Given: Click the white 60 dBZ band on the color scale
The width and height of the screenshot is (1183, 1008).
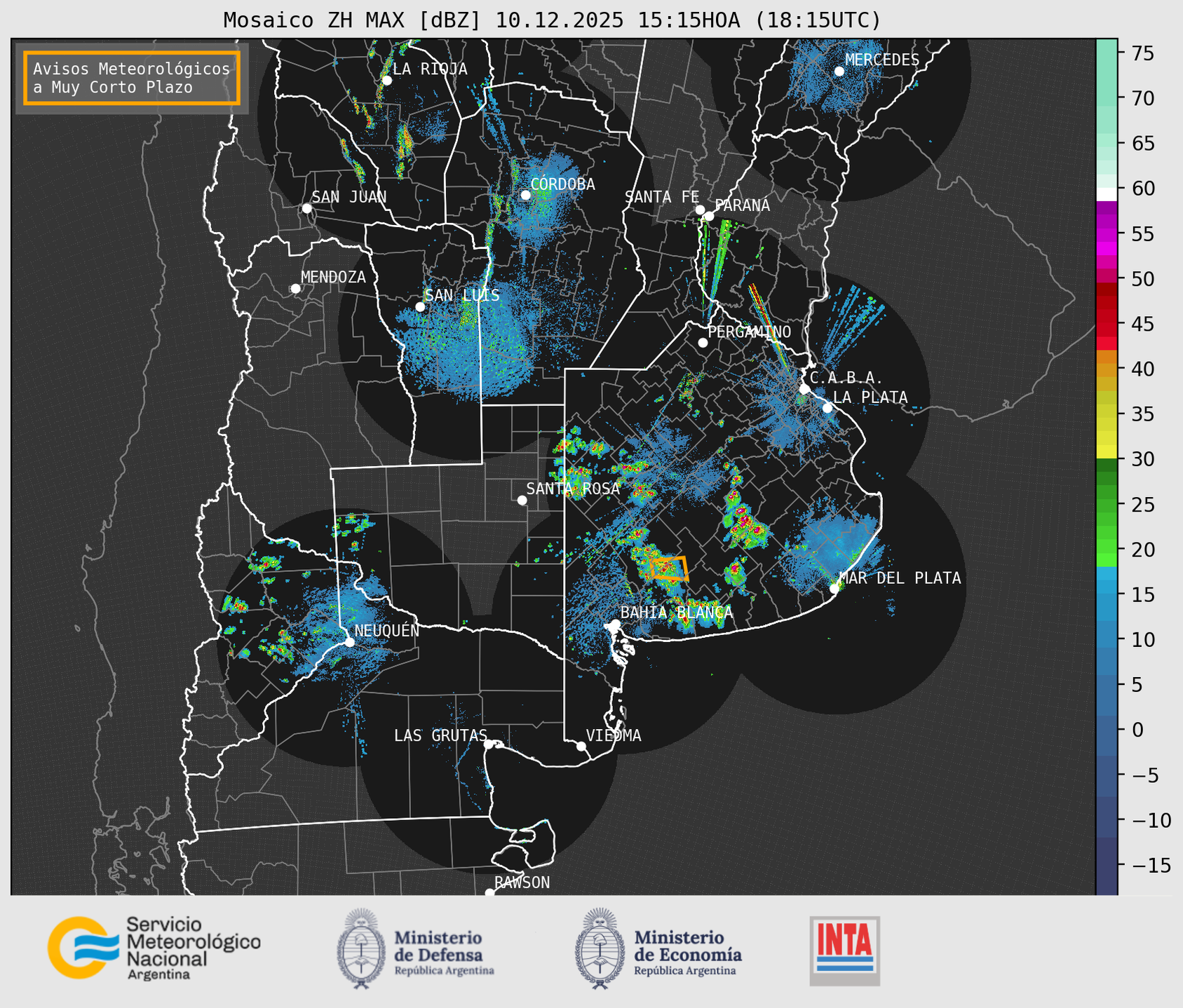Looking at the screenshot, I should (1107, 194).
